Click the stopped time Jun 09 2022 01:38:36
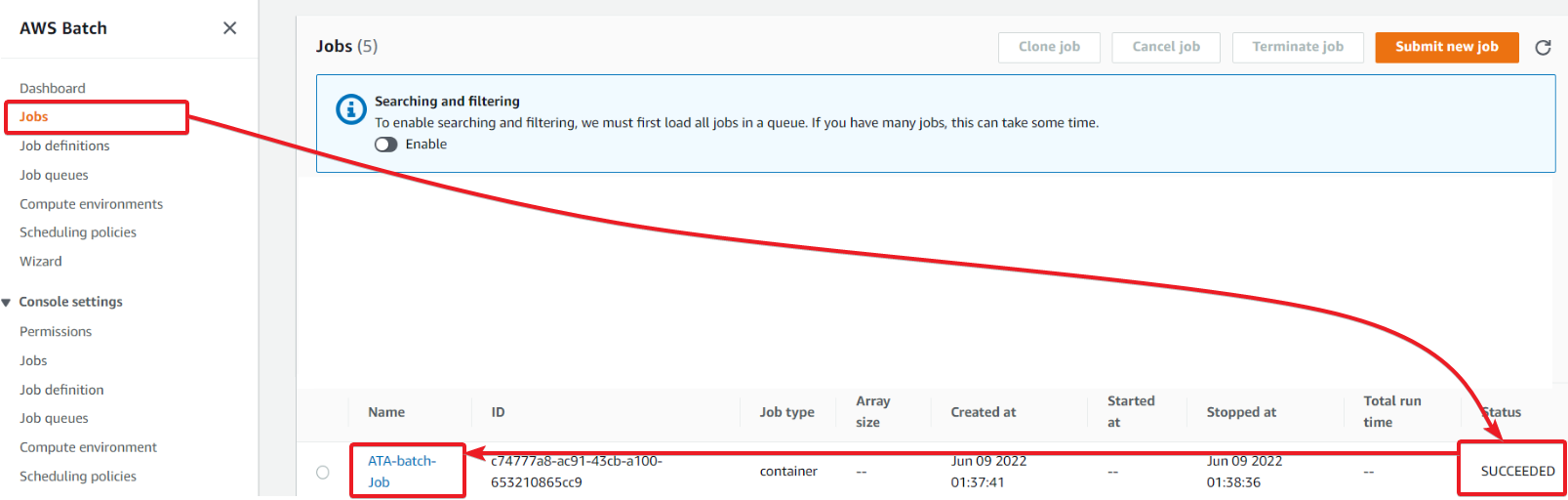1568x500 pixels. click(x=1244, y=472)
